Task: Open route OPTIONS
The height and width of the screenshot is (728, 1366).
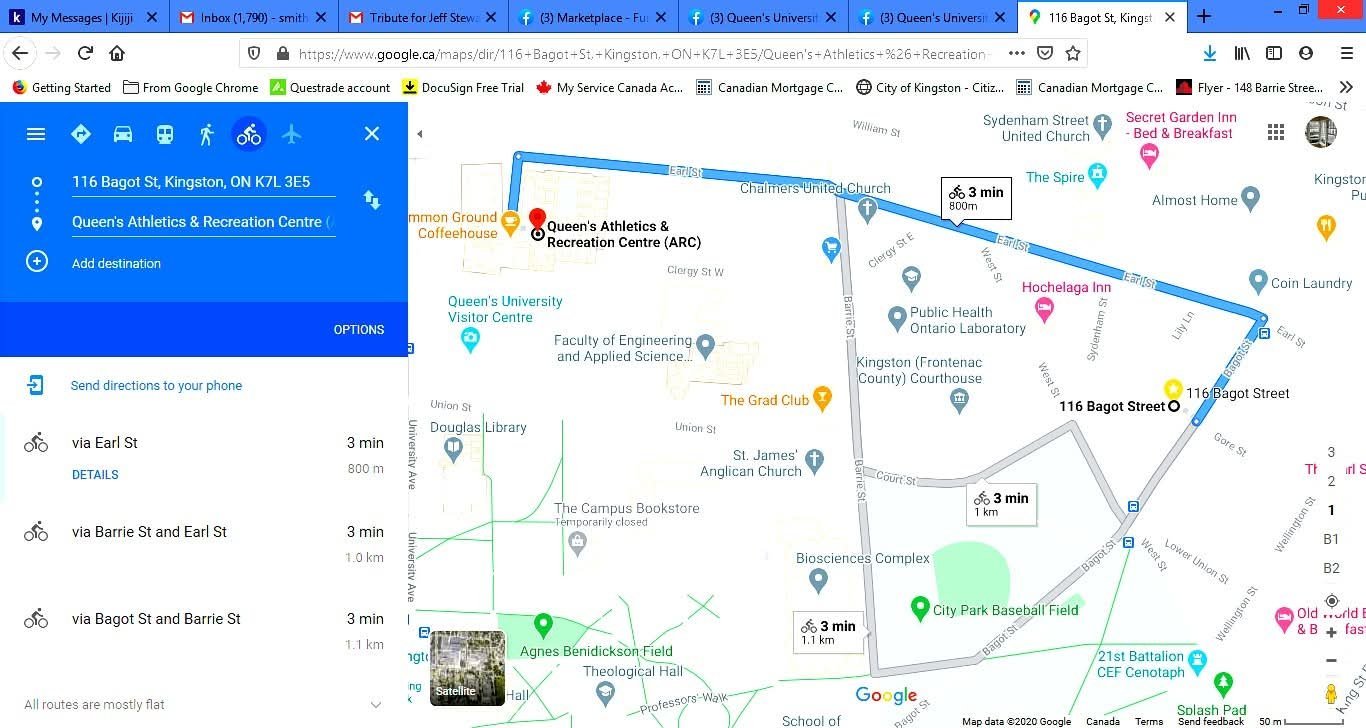Action: (x=359, y=329)
